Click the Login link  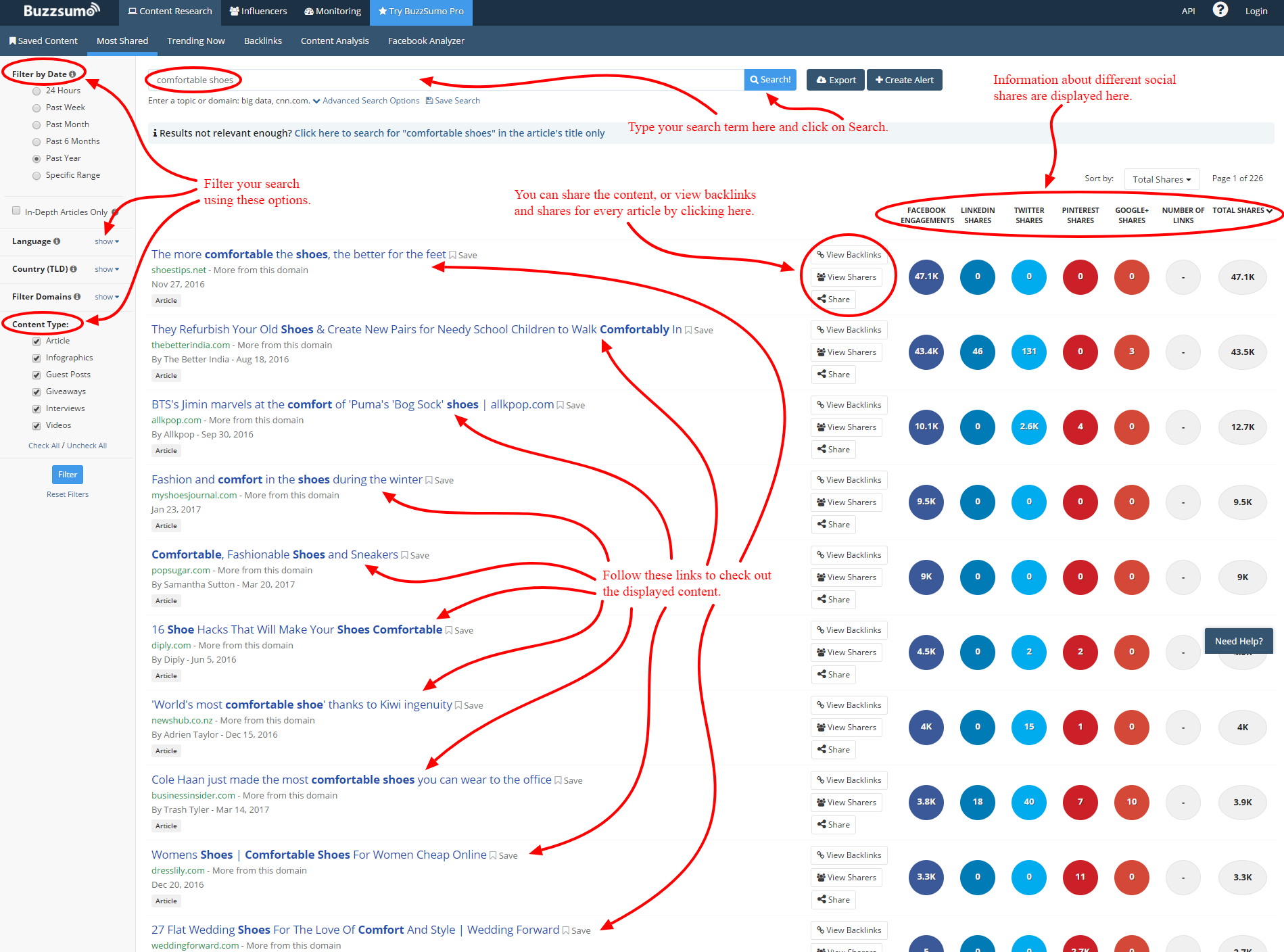tap(1256, 11)
